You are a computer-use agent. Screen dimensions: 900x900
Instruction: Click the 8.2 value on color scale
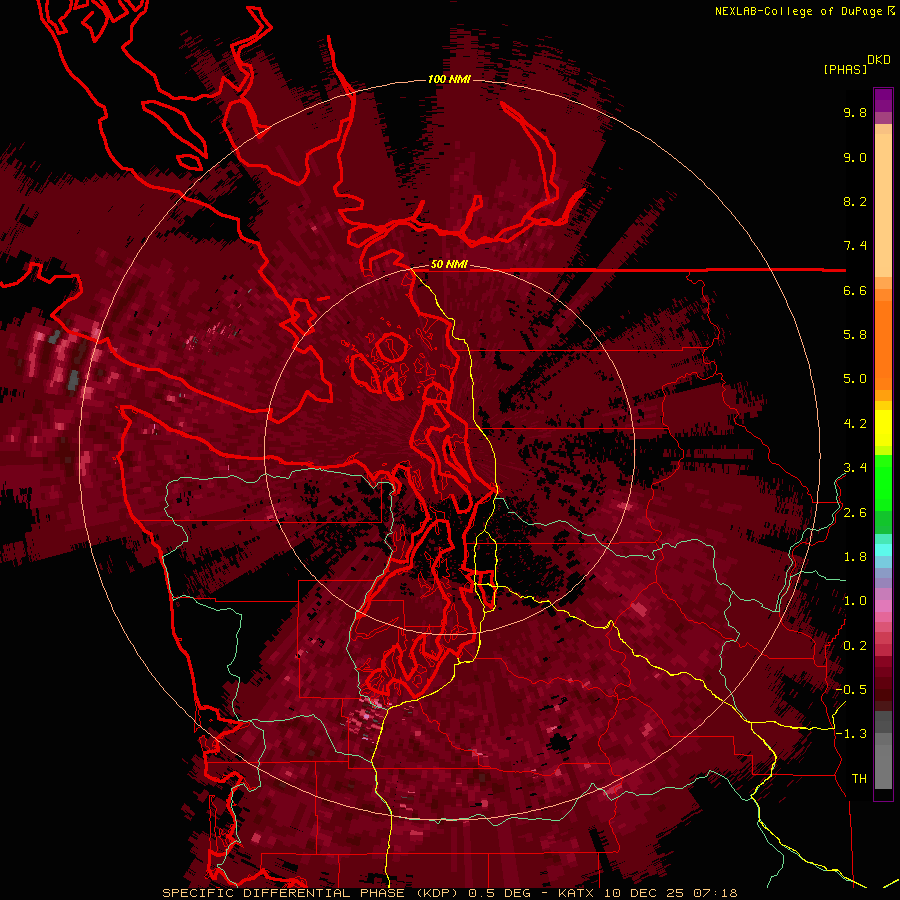tap(855, 201)
